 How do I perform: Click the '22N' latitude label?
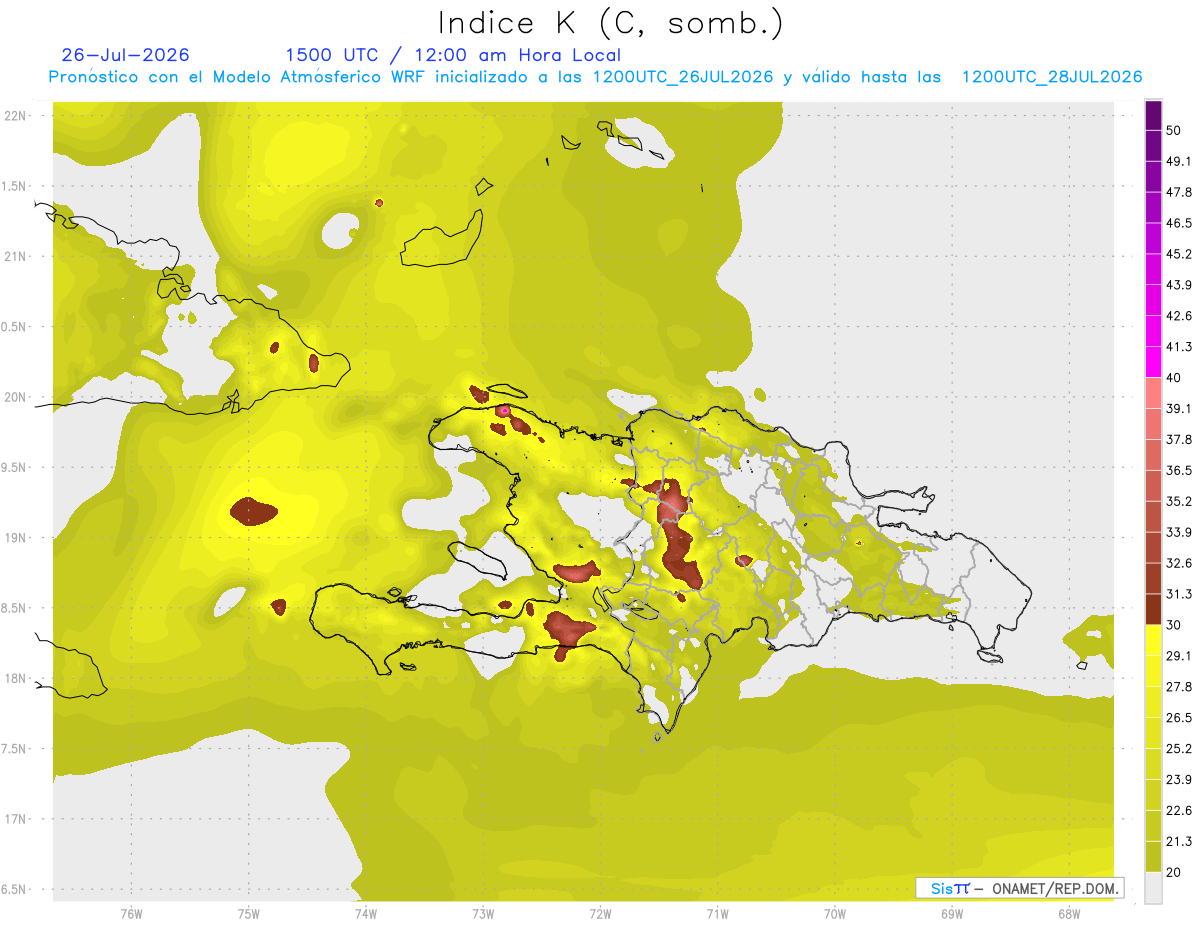pyautogui.click(x=15, y=115)
